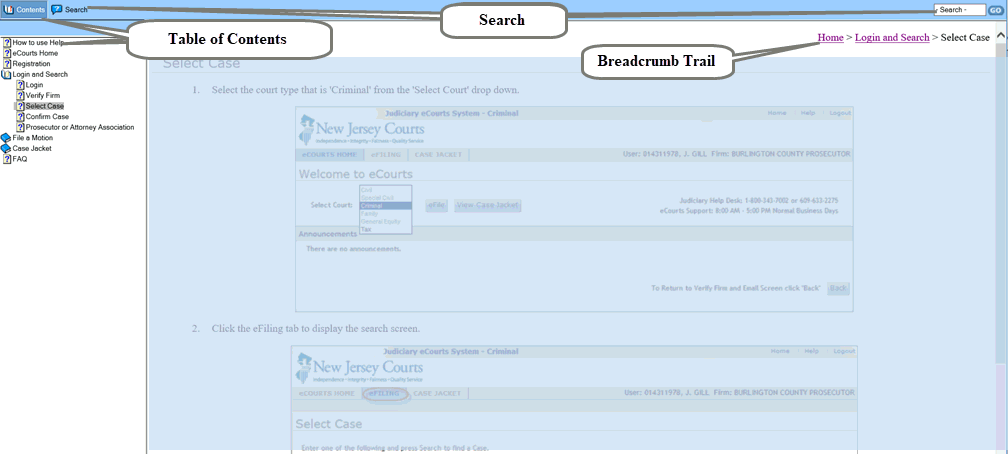The image size is (1008, 454).
Task: Follow the Login and Search breadcrumb link
Action: tap(892, 37)
